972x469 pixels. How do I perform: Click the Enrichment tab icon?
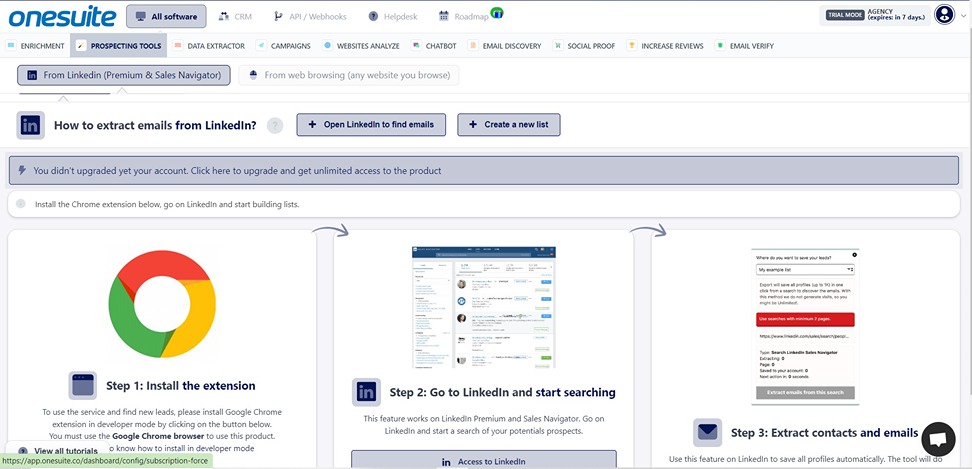[12, 45]
